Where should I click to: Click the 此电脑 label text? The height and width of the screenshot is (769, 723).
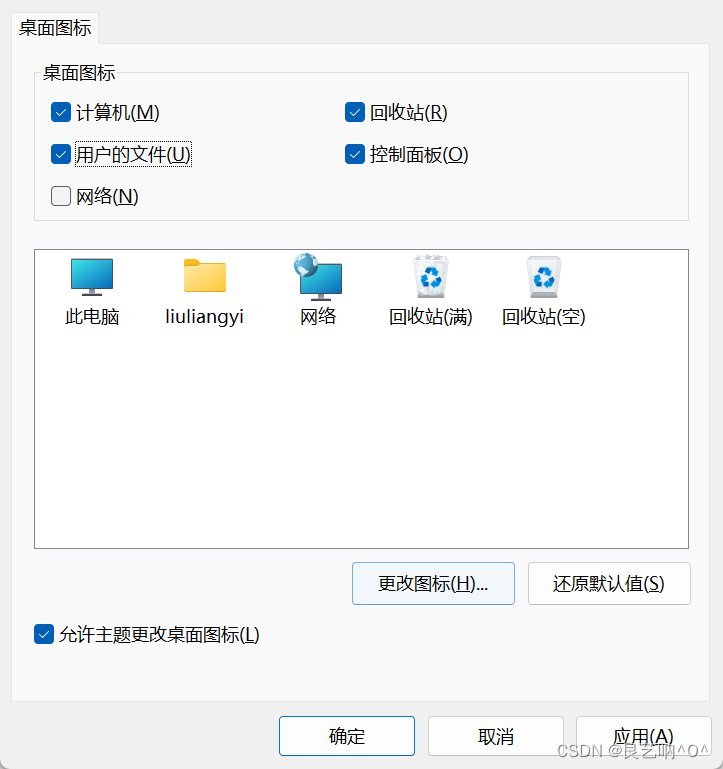click(92, 316)
